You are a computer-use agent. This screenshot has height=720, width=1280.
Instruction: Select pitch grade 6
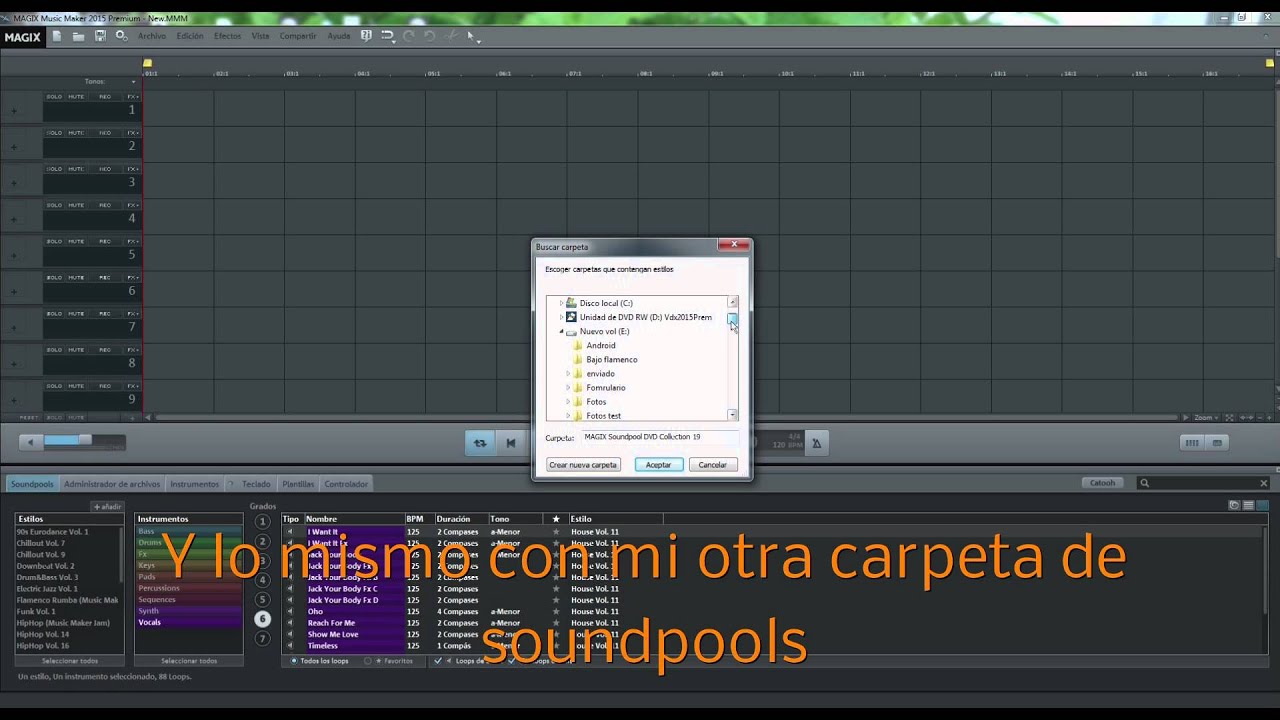[x=263, y=619]
